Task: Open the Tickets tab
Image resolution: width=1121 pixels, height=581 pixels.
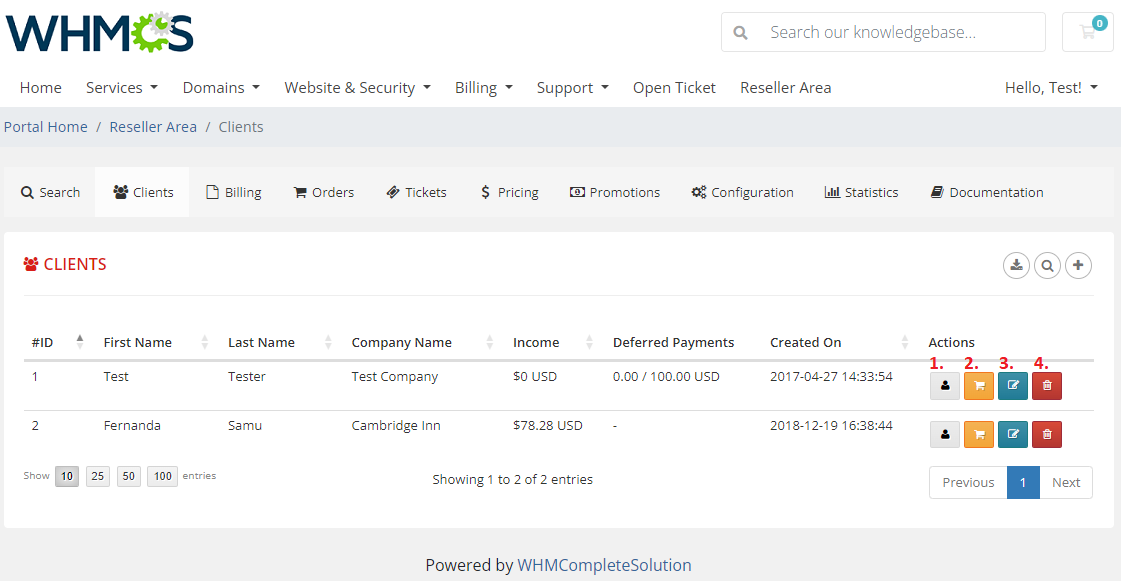Action: click(x=416, y=192)
